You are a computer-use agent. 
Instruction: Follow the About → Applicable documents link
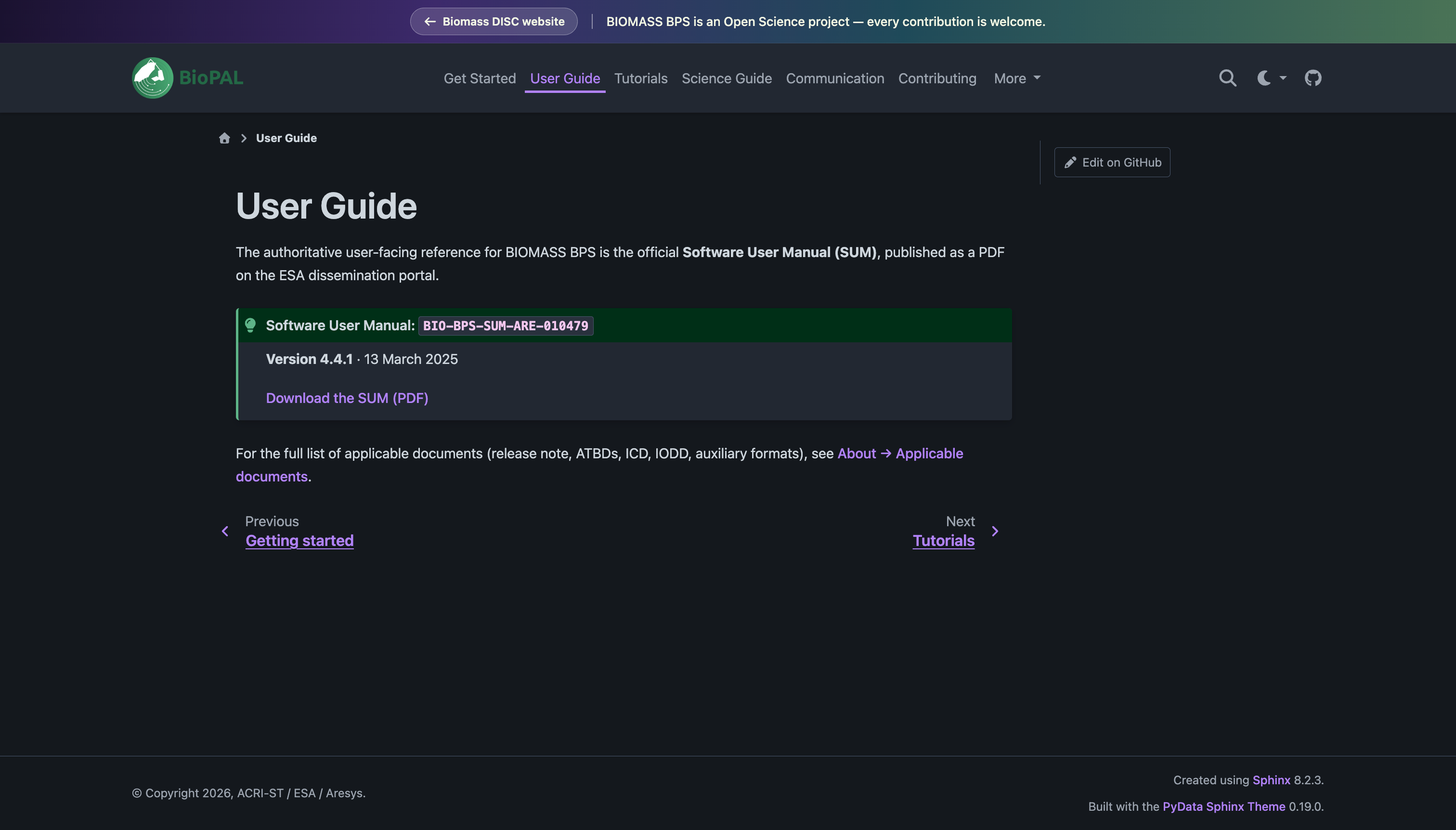[x=899, y=454]
